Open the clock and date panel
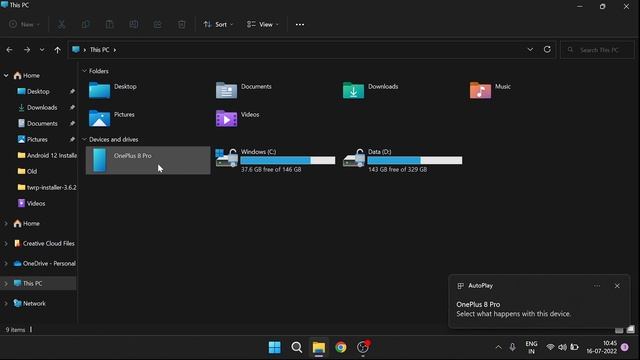This screenshot has width=640, height=360. [602, 347]
